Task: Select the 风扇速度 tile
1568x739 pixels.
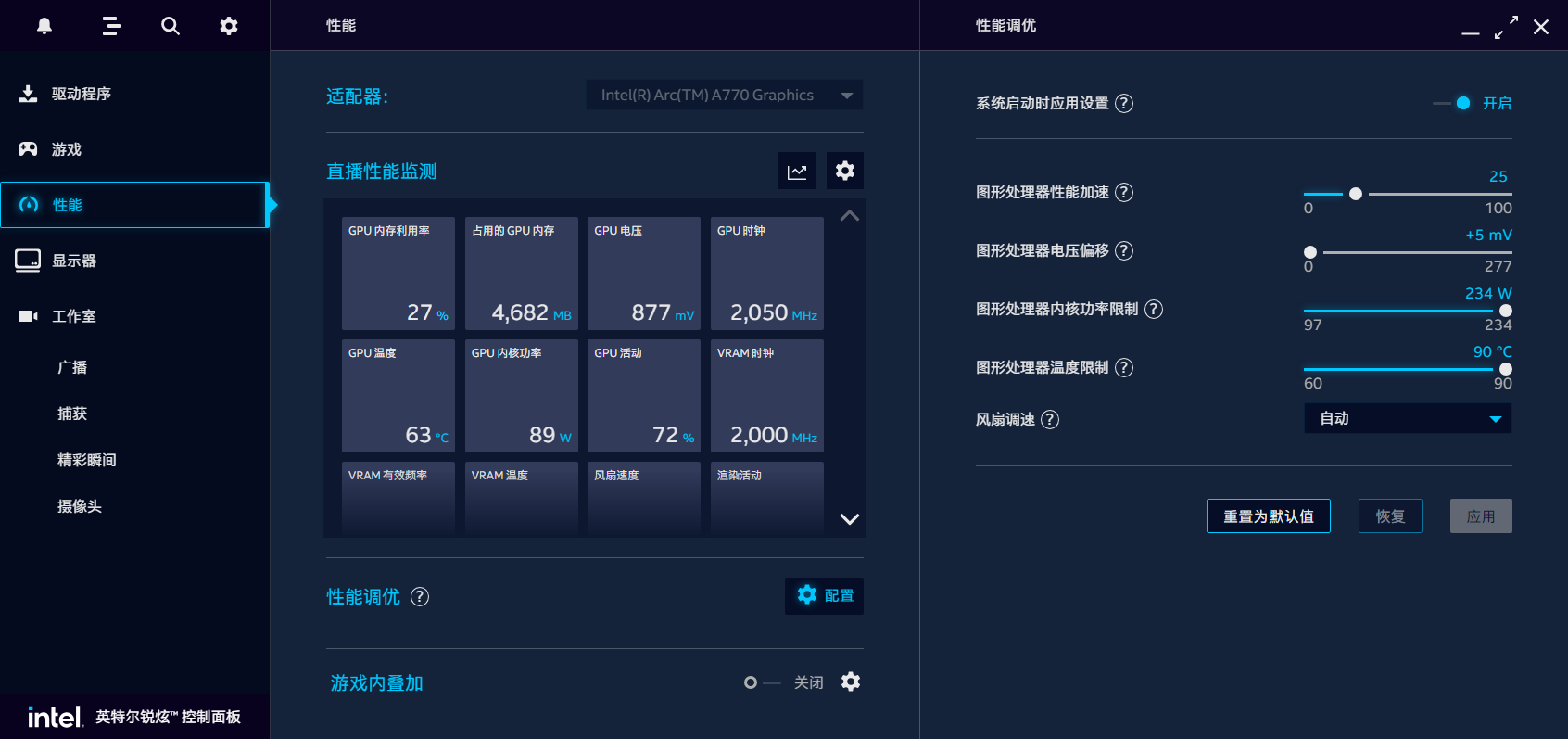Action: tap(644, 498)
